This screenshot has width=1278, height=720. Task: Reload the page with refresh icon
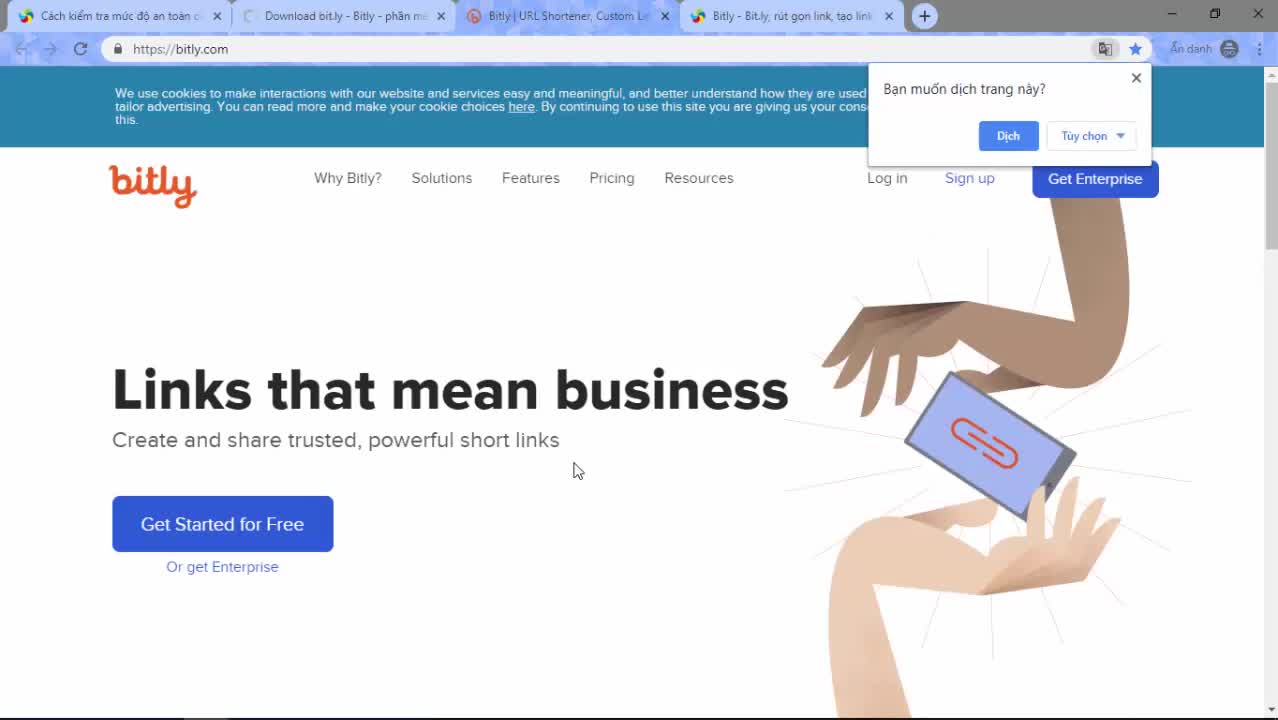[81, 48]
